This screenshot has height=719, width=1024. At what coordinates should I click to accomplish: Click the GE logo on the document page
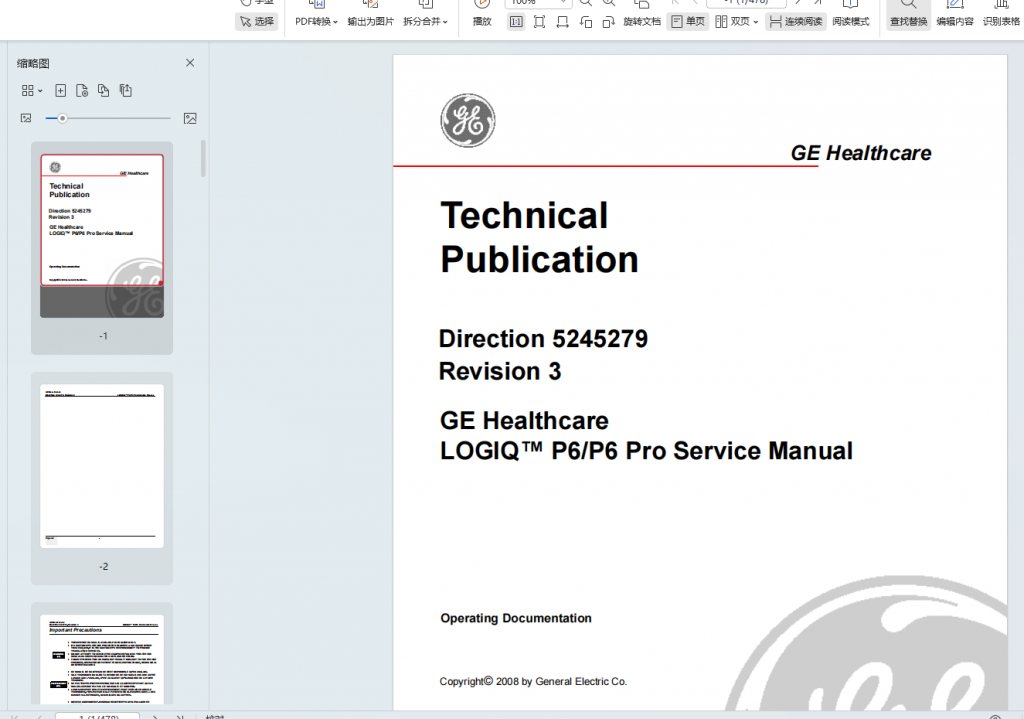tap(468, 120)
